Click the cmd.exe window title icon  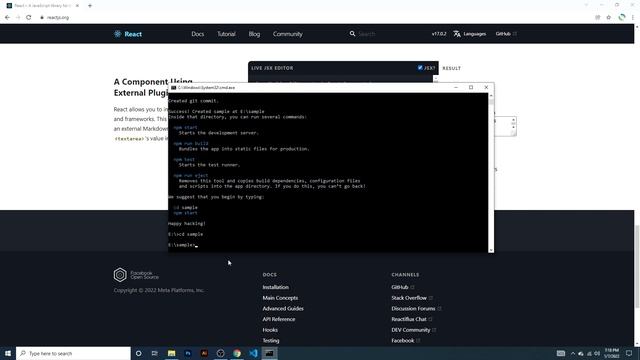[173, 87]
